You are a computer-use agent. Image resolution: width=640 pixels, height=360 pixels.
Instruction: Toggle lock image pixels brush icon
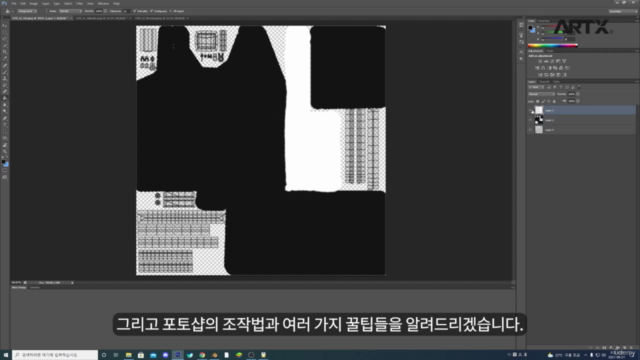coord(543,101)
